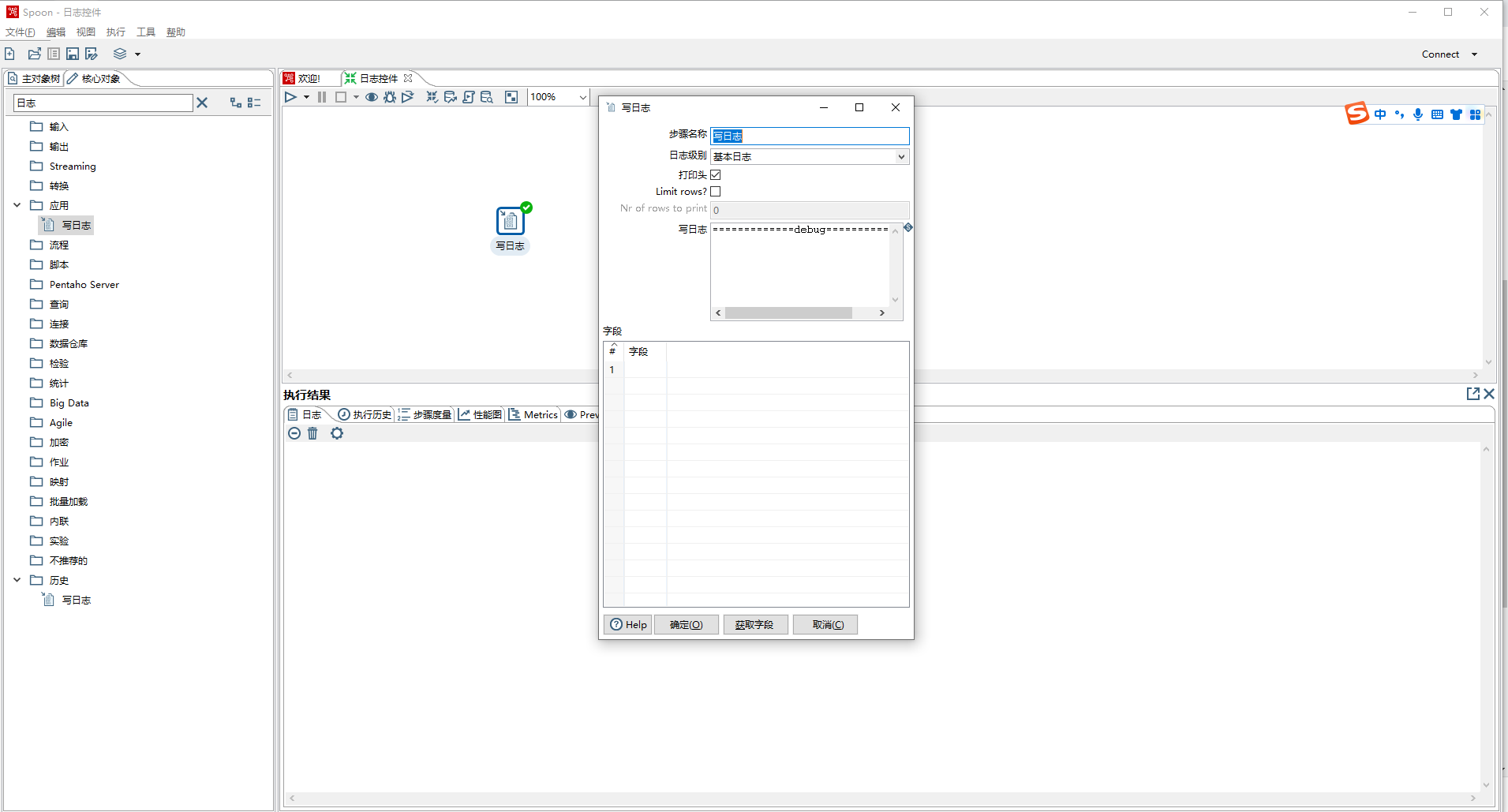Screen dimensions: 1508x812
Task: Open log settings gear icon
Action: tap(337, 433)
